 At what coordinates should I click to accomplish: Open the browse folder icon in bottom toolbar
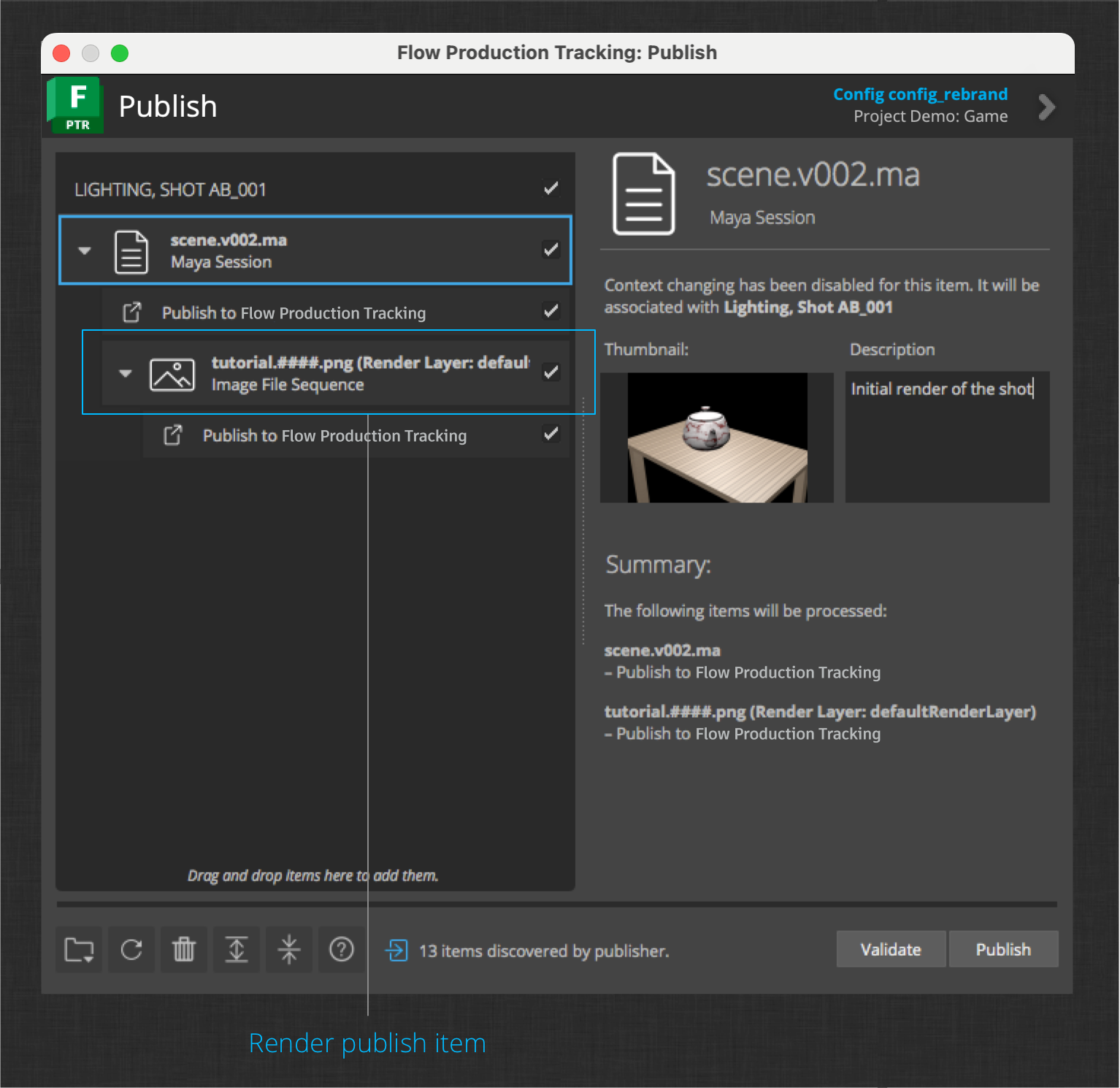80,950
